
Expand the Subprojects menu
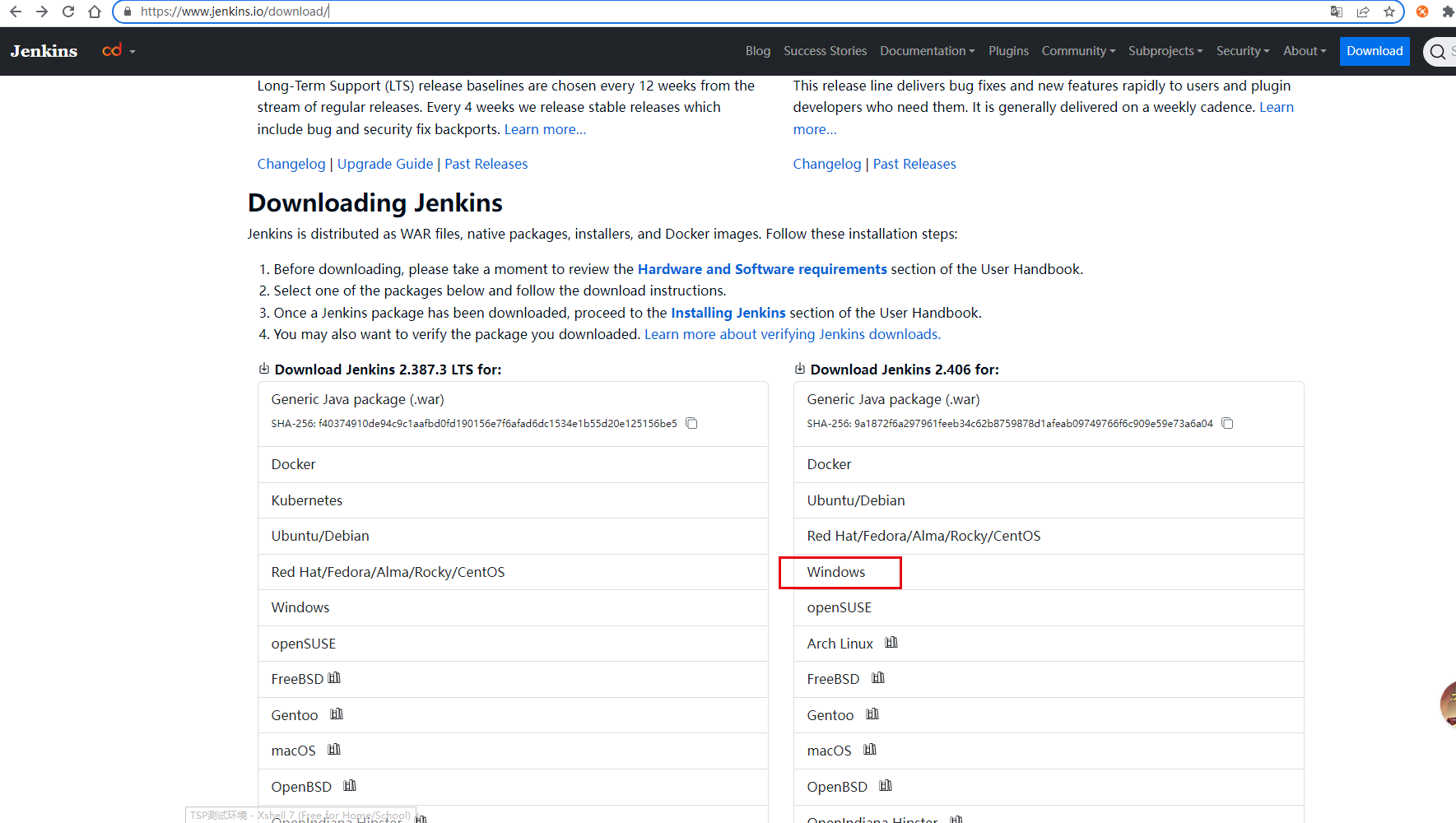(x=1165, y=51)
